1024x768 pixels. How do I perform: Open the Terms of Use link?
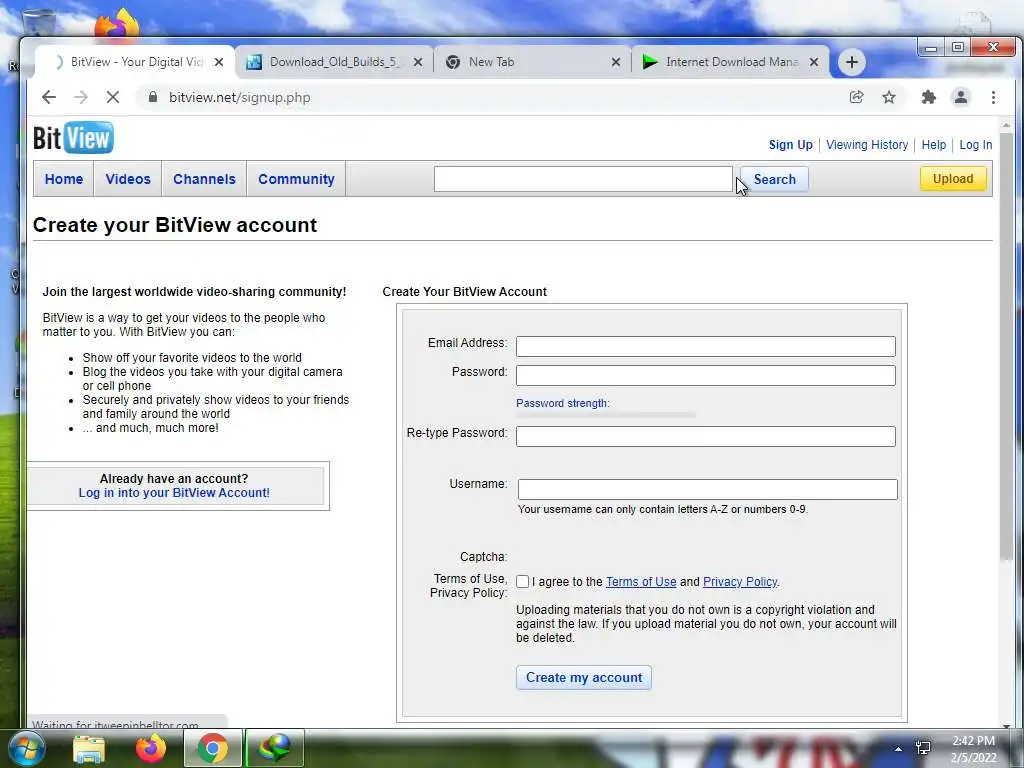tap(641, 582)
